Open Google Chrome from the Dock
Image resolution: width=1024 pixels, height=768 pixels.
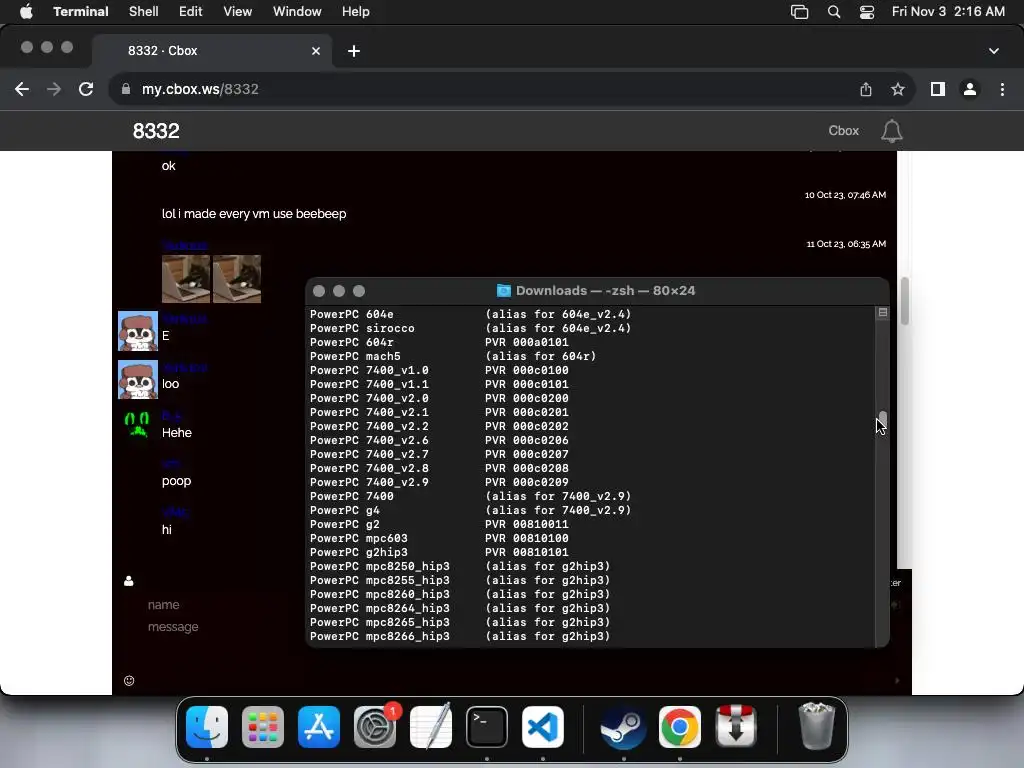click(x=679, y=727)
